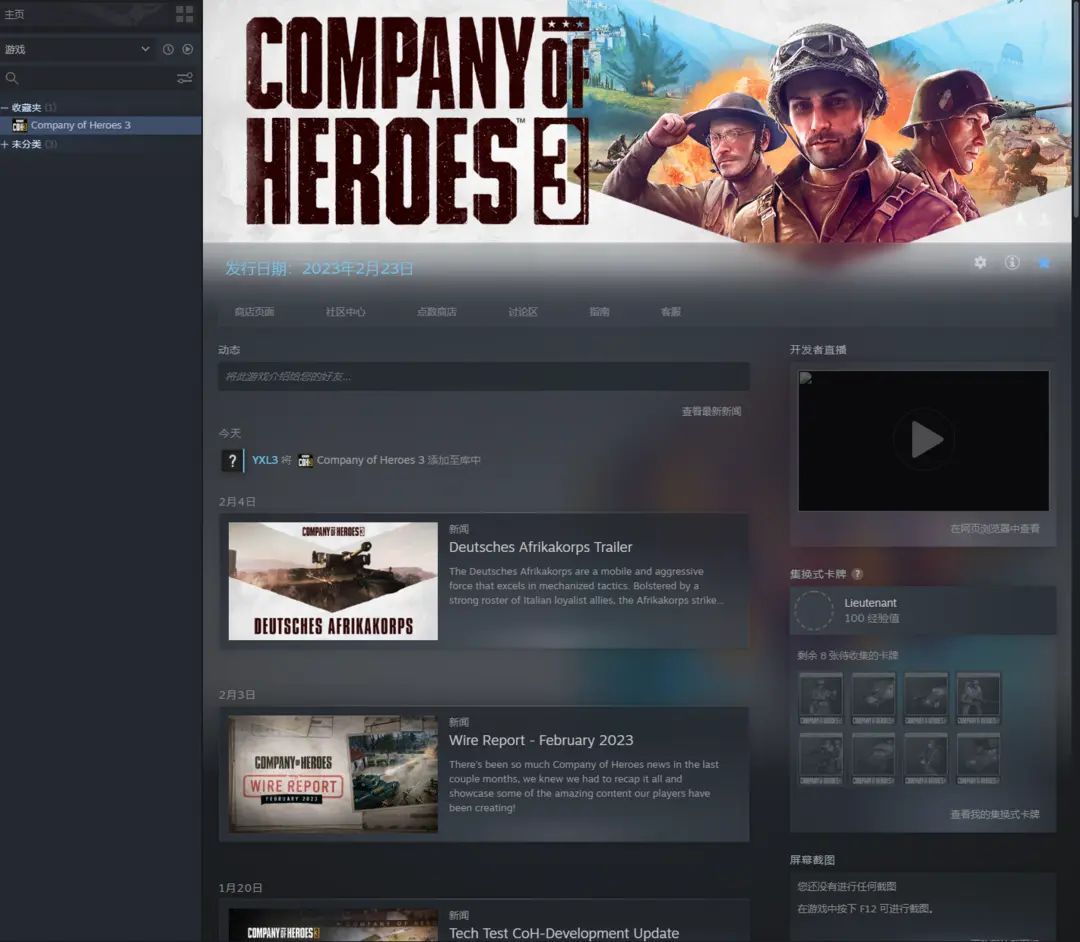Open Tech Test CoH-Development Update headline
1080x942 pixels.
pos(564,933)
